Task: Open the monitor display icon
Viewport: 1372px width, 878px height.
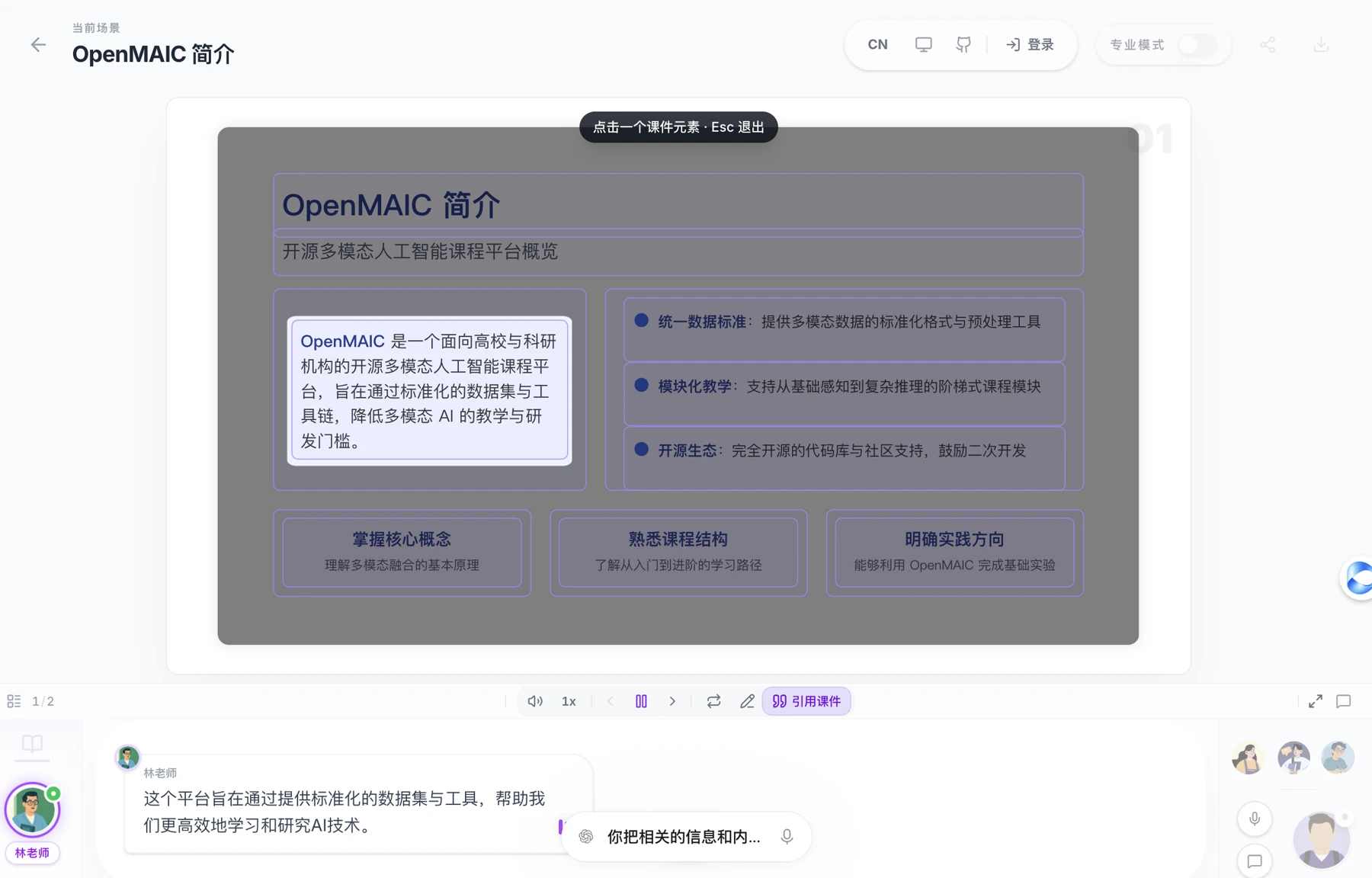Action: point(923,45)
